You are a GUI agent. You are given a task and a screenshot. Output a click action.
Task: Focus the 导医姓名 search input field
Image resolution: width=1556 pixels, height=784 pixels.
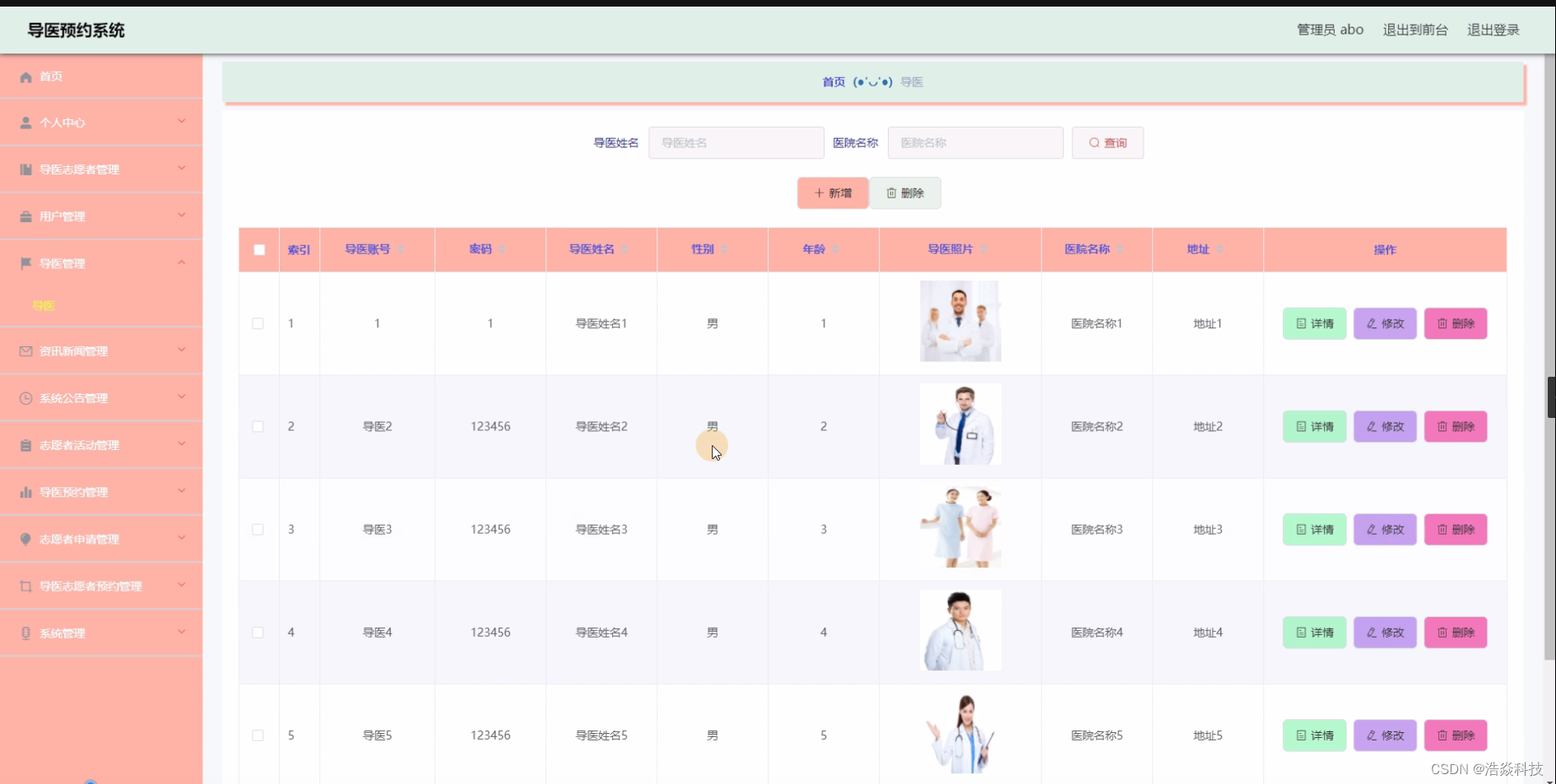pos(736,142)
